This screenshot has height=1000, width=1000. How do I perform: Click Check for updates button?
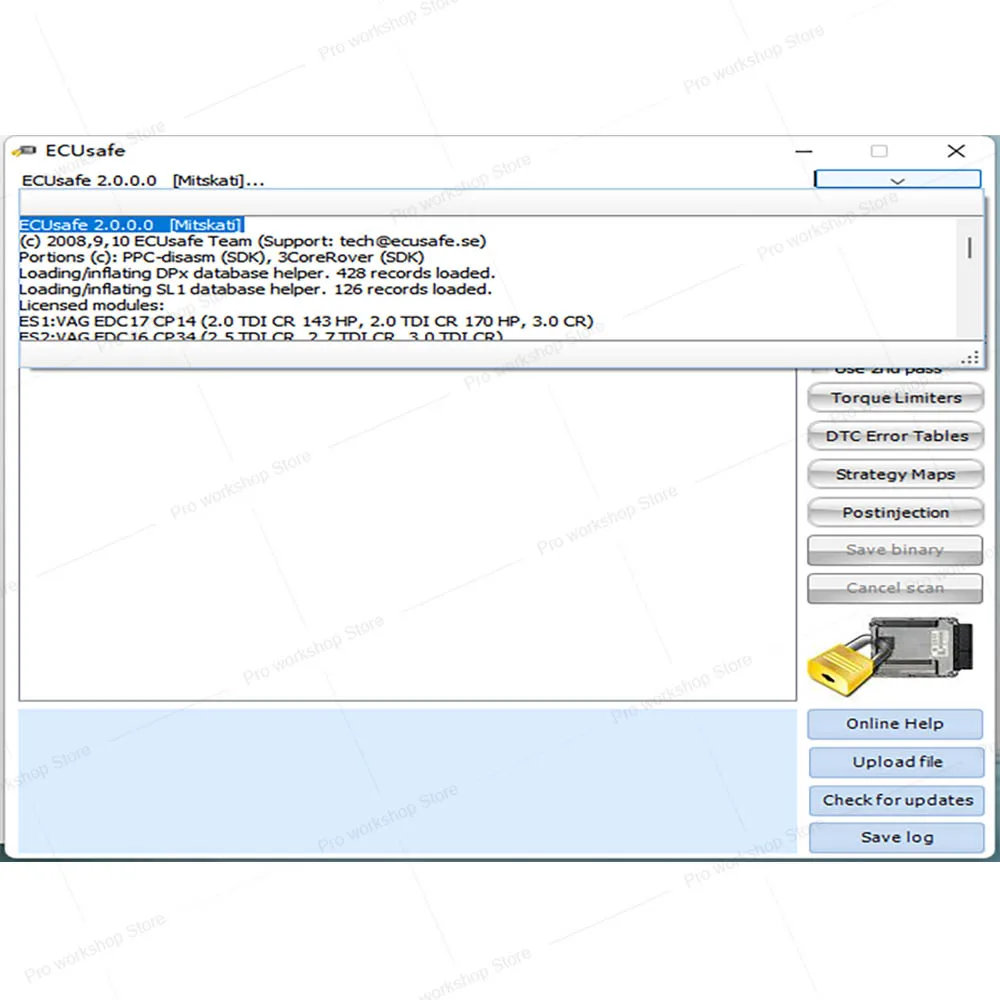[x=897, y=800]
